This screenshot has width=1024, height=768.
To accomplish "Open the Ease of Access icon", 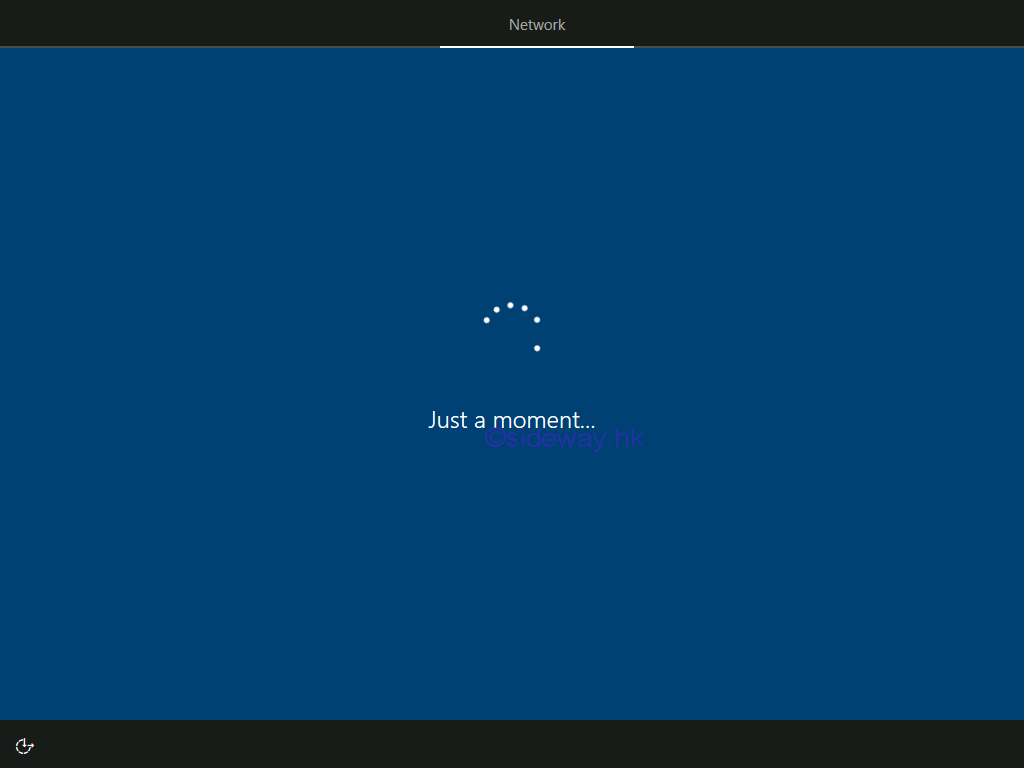I will coord(25,745).
